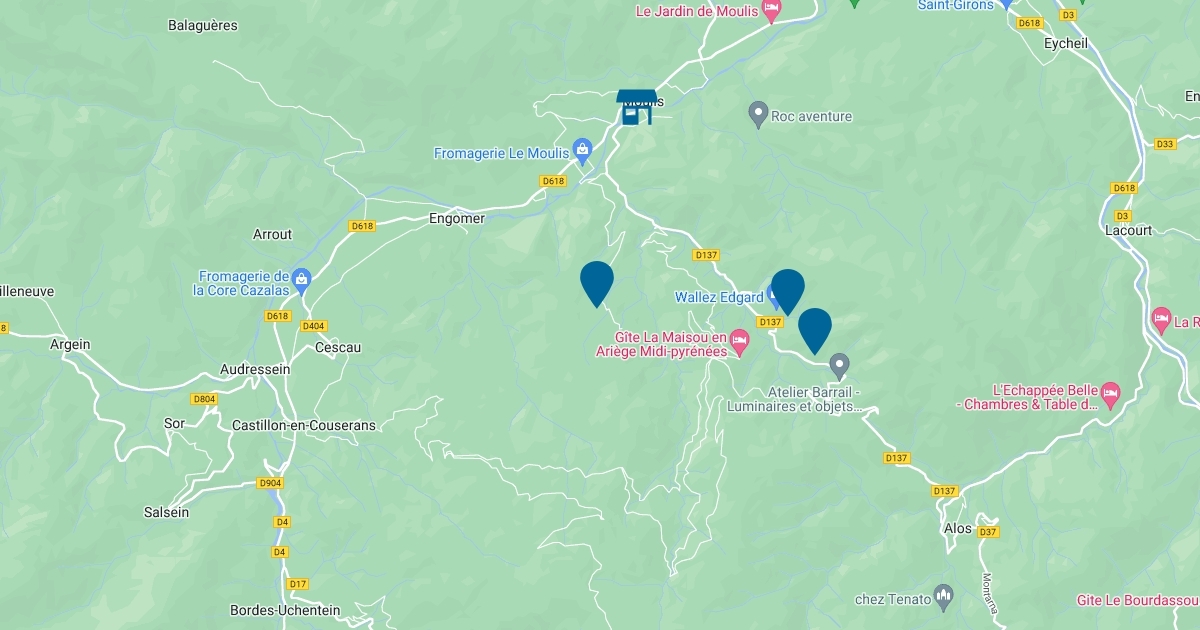Open the Roc aventure location pin
This screenshot has width=1200, height=630.
click(758, 114)
